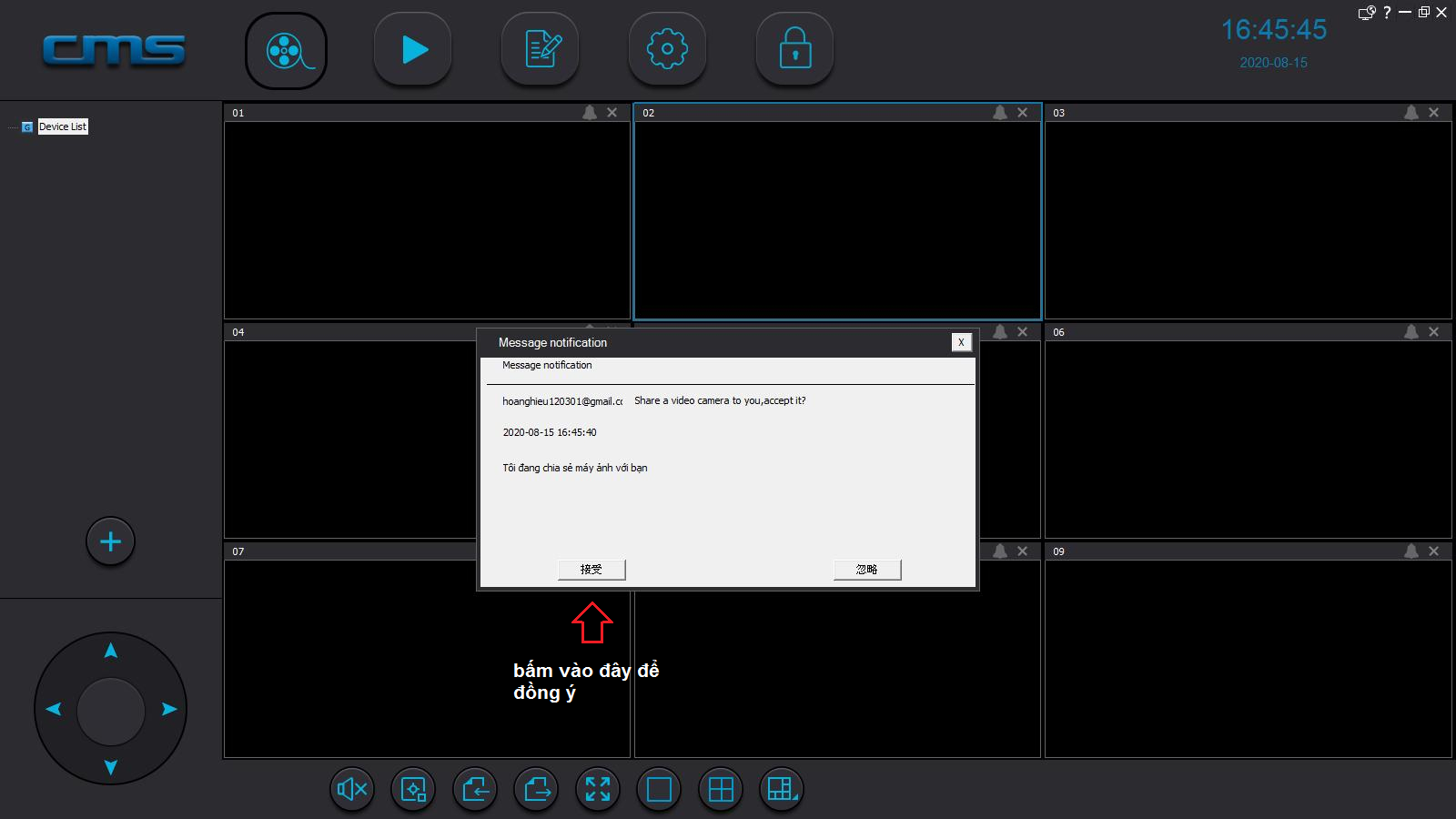1456x819 pixels.
Task: Go to the next page of channels
Action: (x=537, y=789)
